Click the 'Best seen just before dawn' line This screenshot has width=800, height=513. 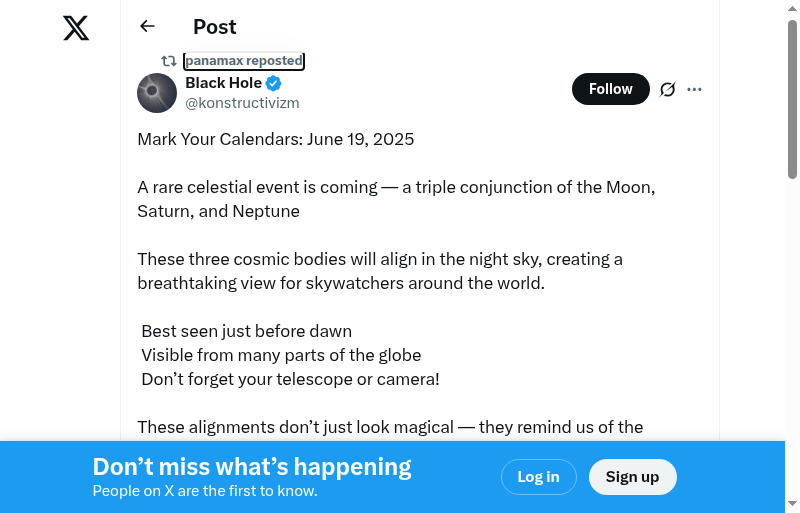246,331
